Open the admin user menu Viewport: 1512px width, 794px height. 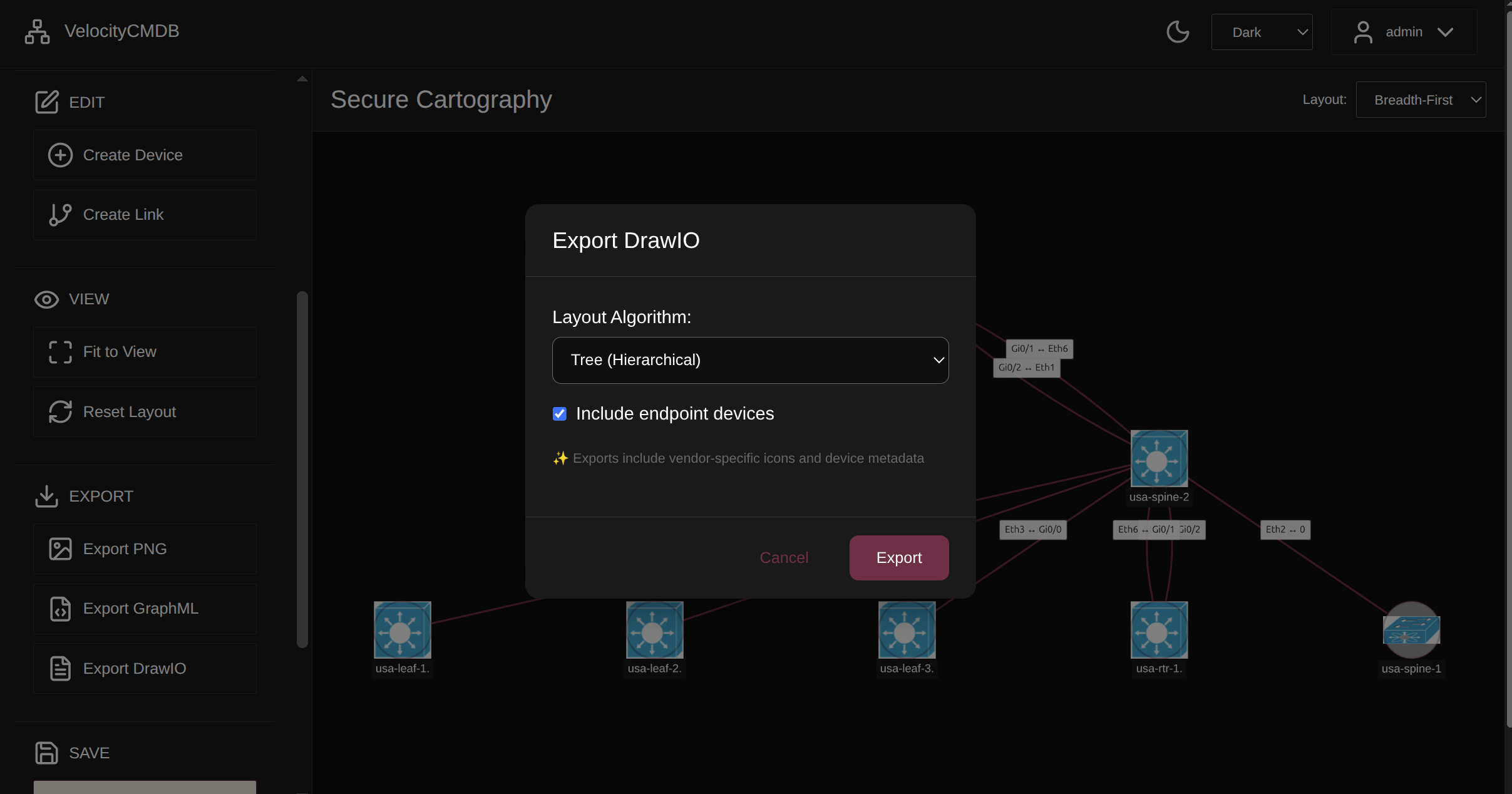tap(1404, 32)
